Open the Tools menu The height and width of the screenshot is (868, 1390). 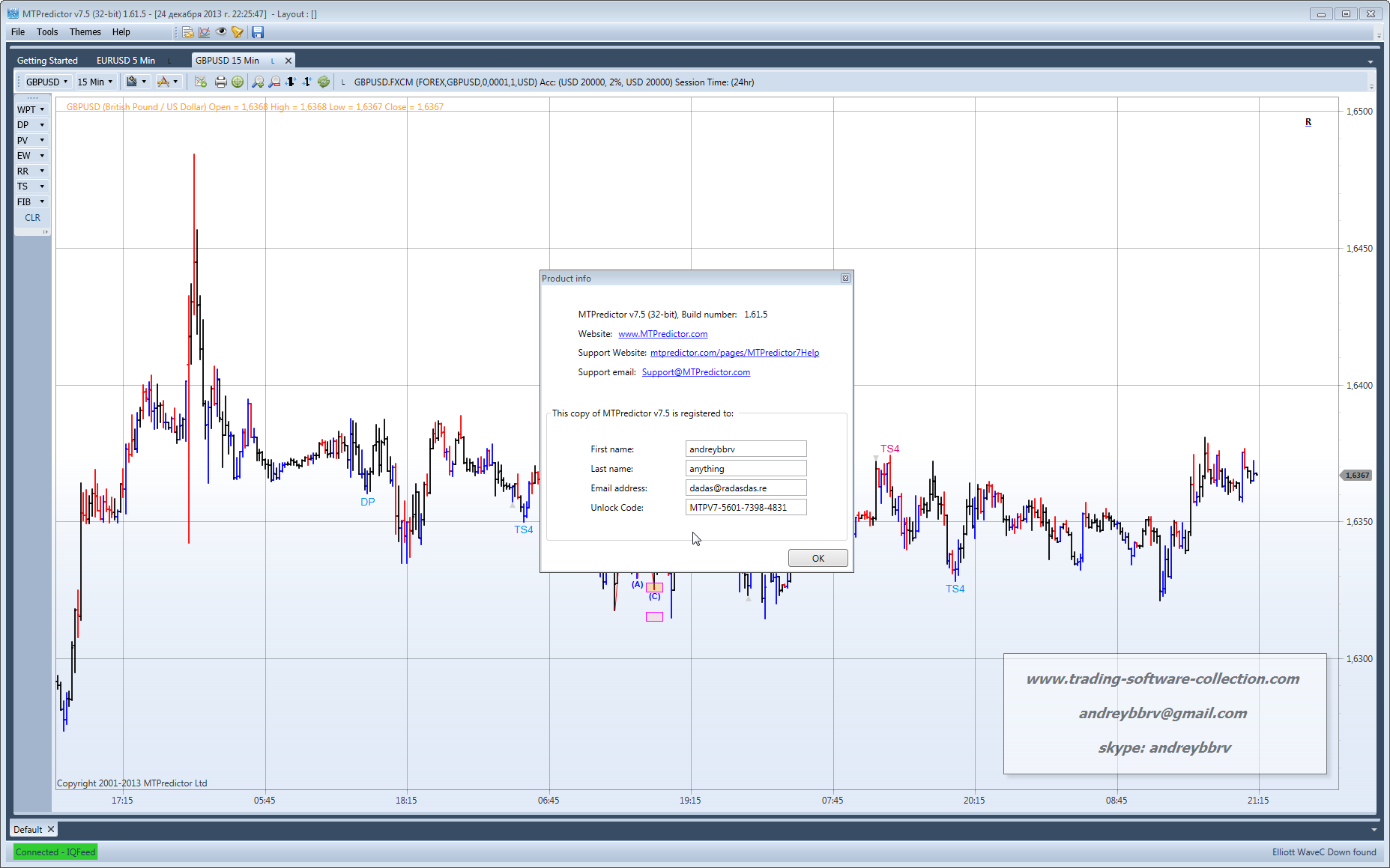pos(47,32)
